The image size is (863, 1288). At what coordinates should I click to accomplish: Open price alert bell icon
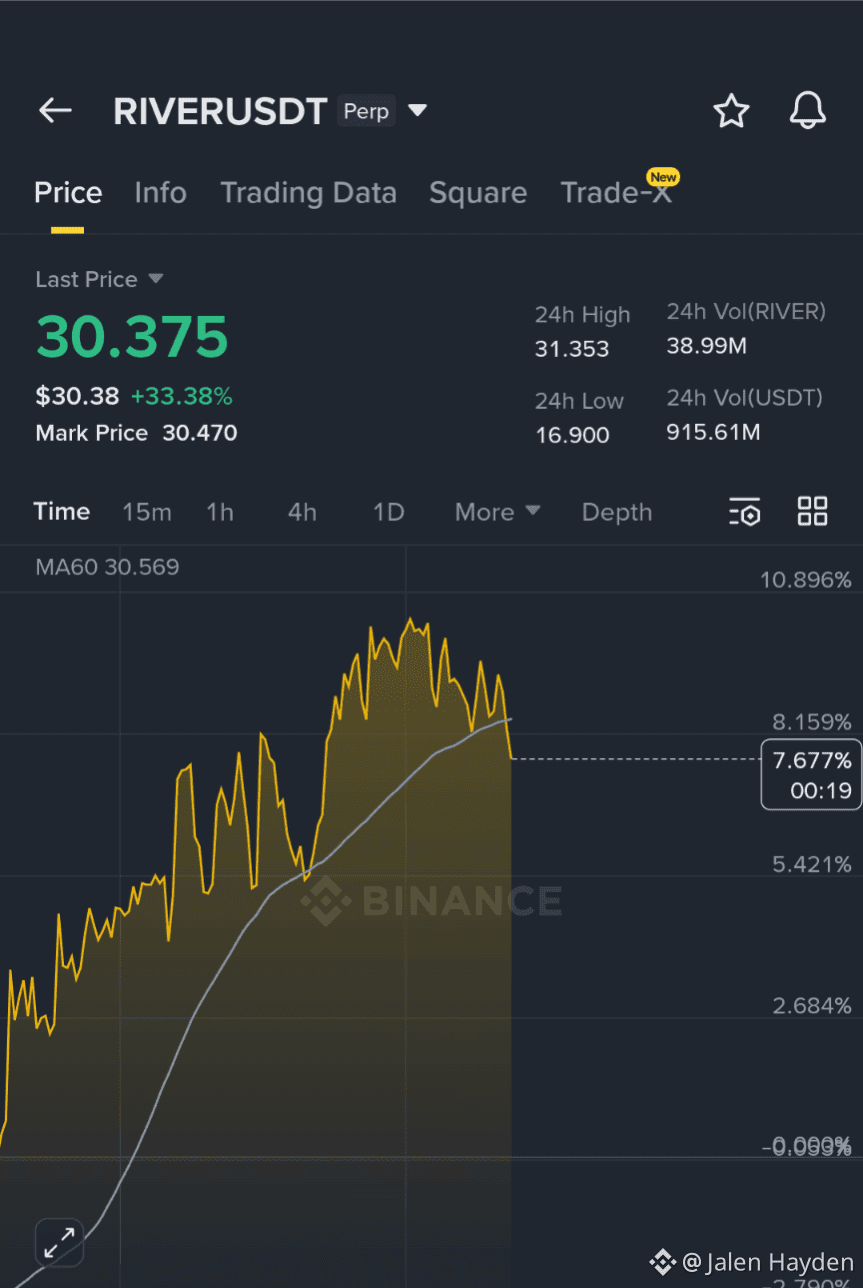pyautogui.click(x=808, y=111)
